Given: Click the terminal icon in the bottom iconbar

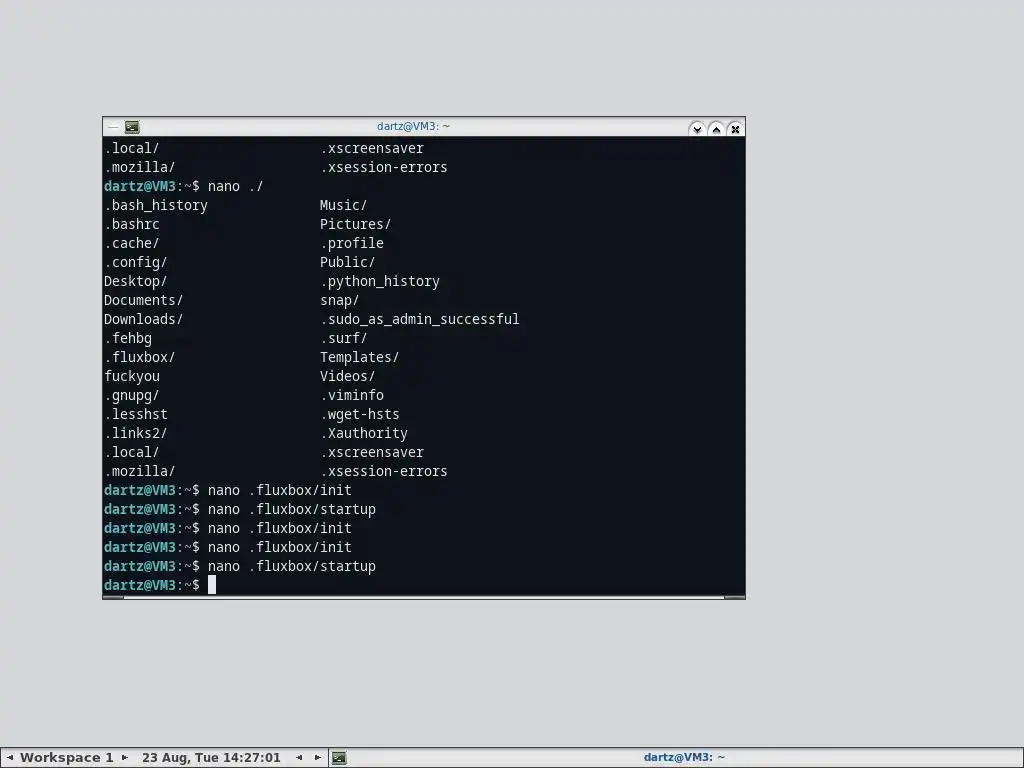Looking at the screenshot, I should pos(339,758).
